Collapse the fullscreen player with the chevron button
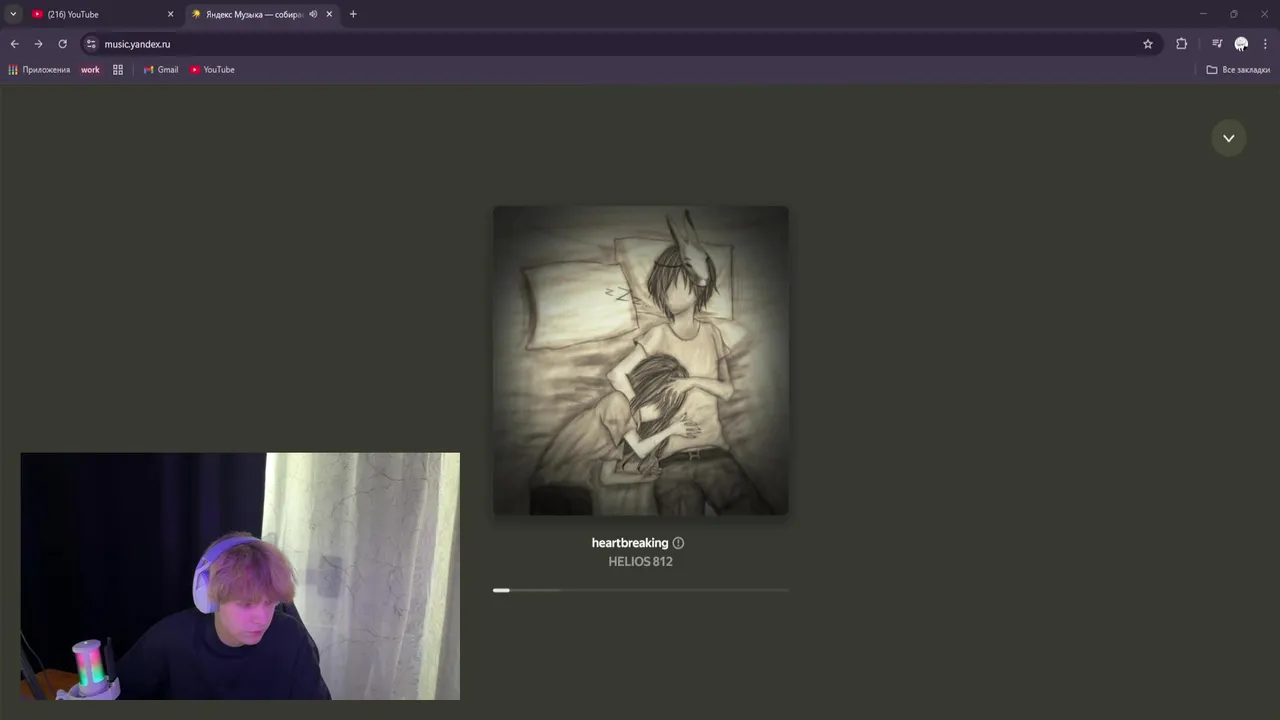Viewport: 1280px width, 720px height. [x=1228, y=138]
